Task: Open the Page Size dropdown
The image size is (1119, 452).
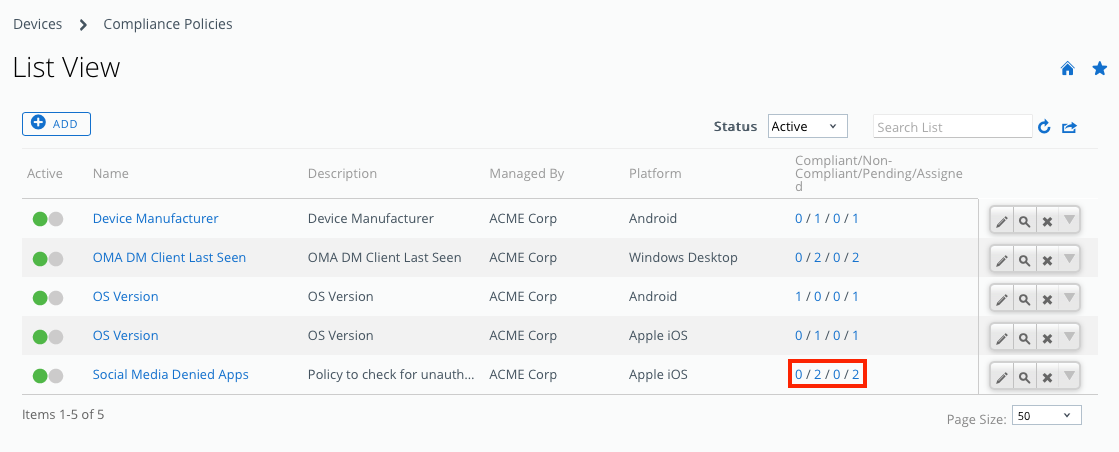Action: [1046, 416]
